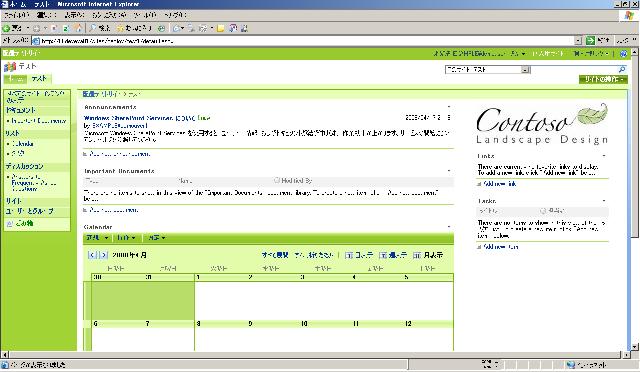Click the SharePoint search magnifier icon
The height and width of the screenshot is (372, 640).
pos(622,69)
